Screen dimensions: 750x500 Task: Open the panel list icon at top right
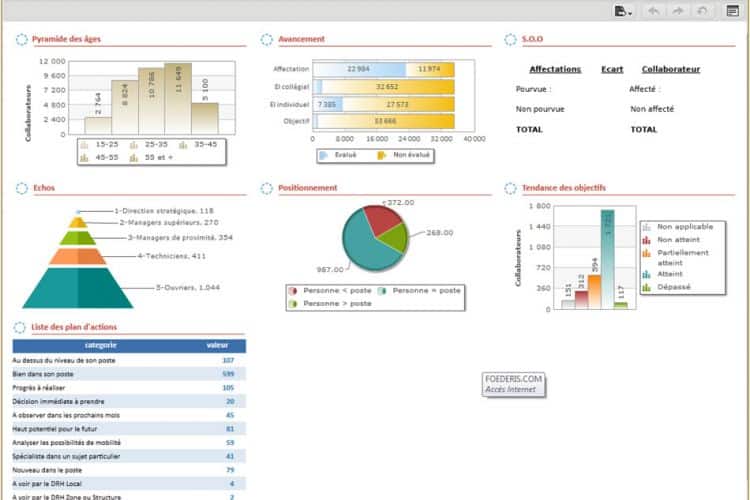[x=732, y=11]
